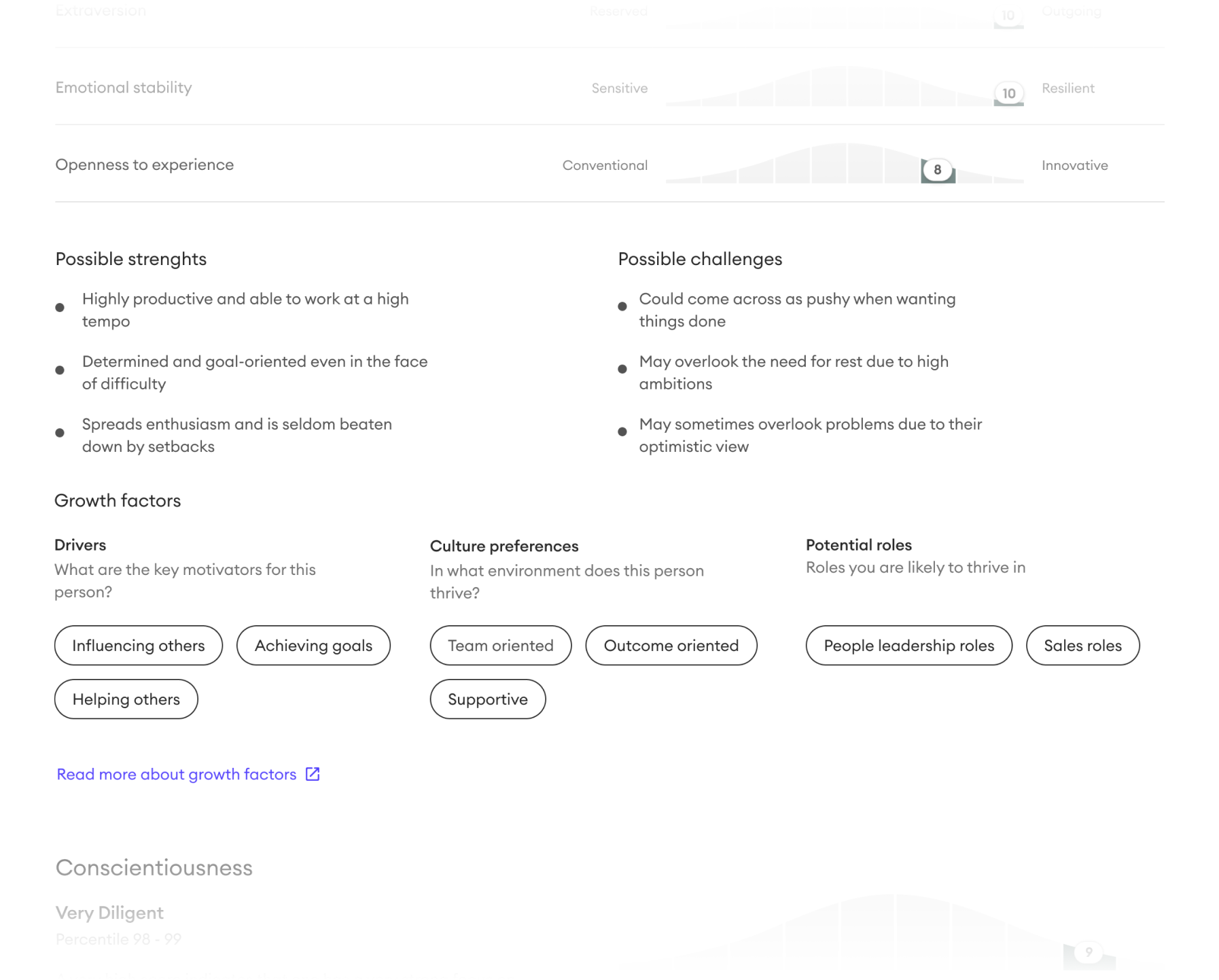The height and width of the screenshot is (980, 1219).
Task: Click the Growth factors heading
Action: point(118,501)
